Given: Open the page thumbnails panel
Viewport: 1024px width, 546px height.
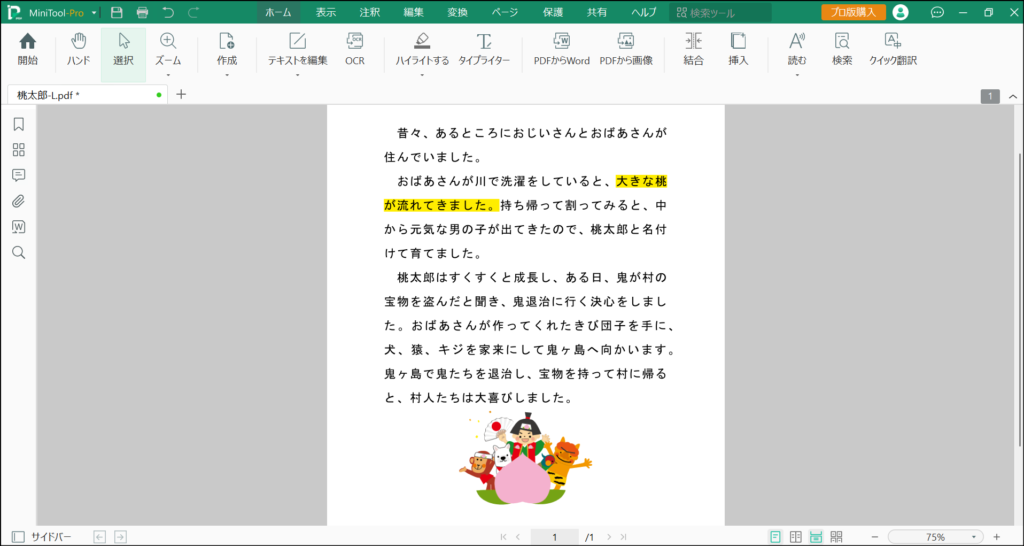Looking at the screenshot, I should tap(18, 150).
